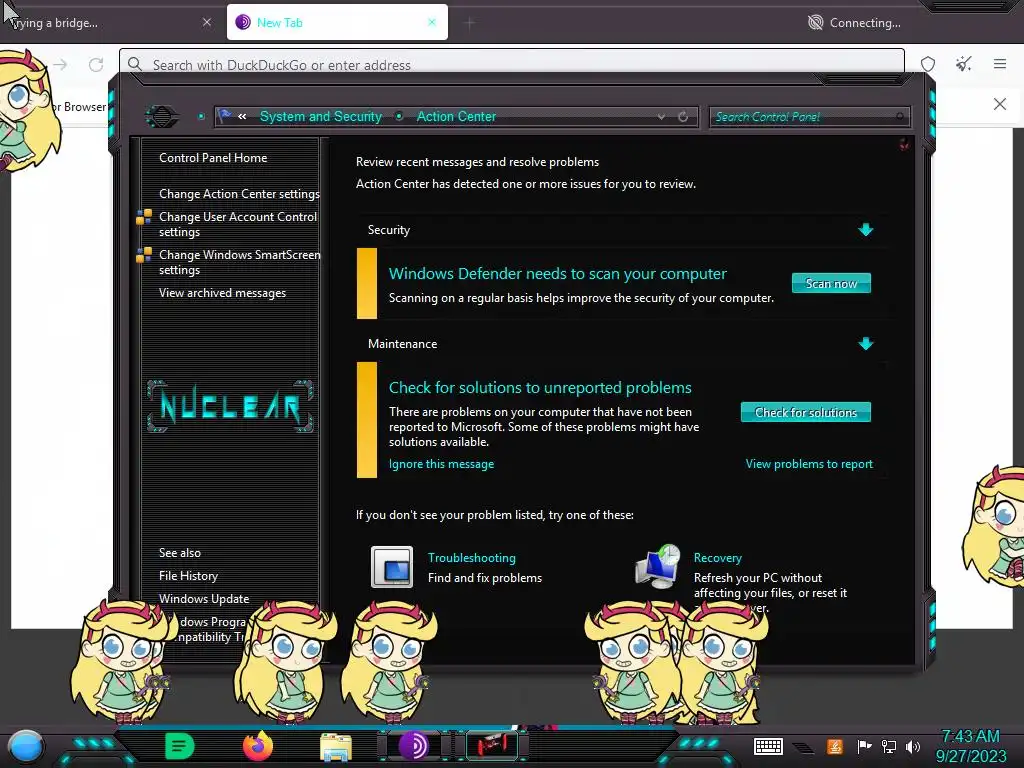Image resolution: width=1024 pixels, height=768 pixels.
Task: Open Windows Update under See also
Action: coord(204,598)
